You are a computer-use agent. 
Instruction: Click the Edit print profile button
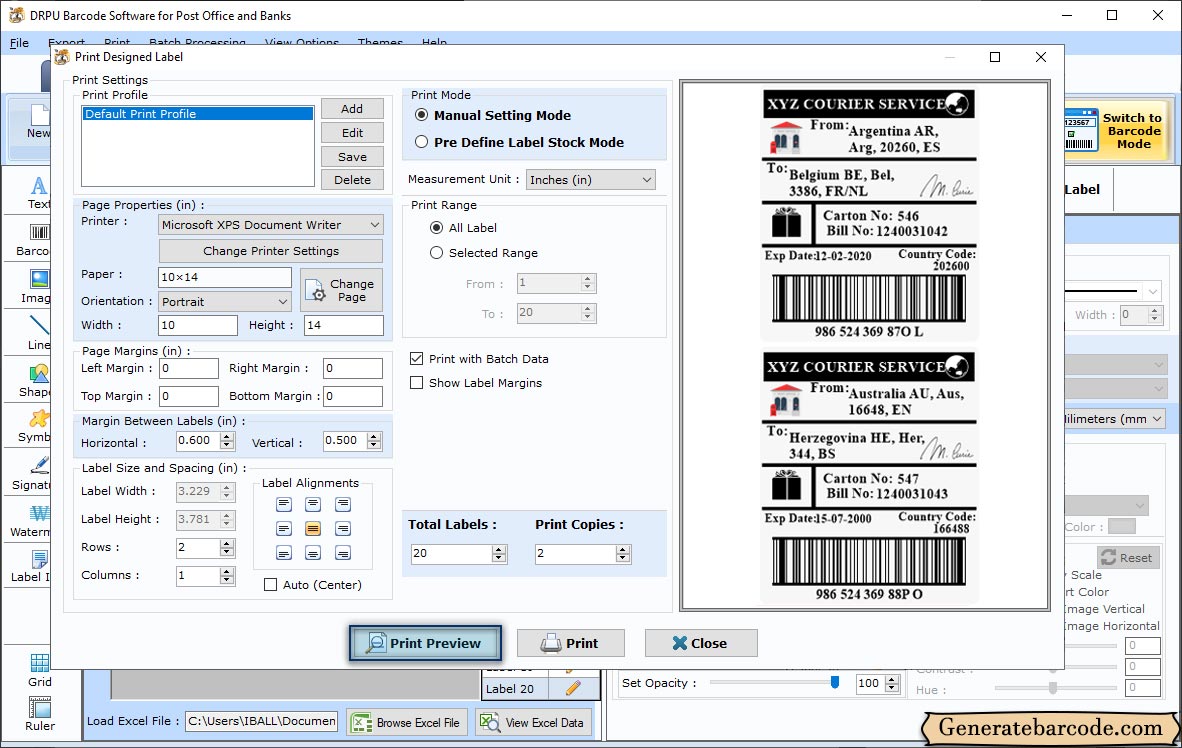[x=352, y=133]
